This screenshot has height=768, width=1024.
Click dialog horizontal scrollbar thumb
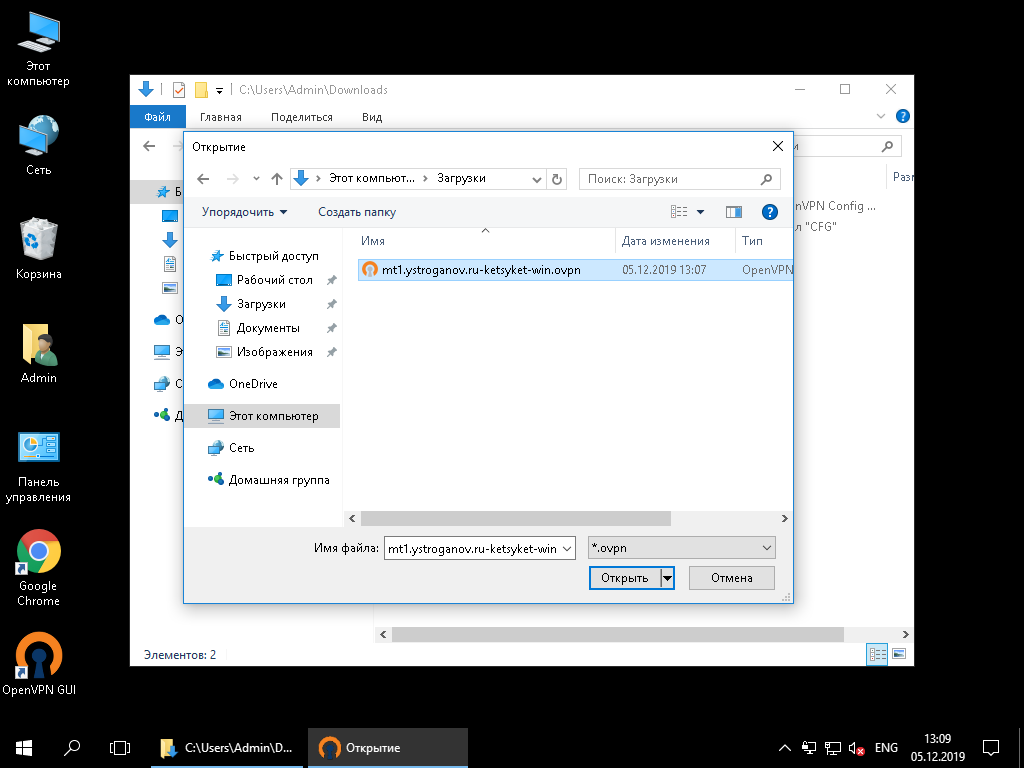click(x=515, y=519)
